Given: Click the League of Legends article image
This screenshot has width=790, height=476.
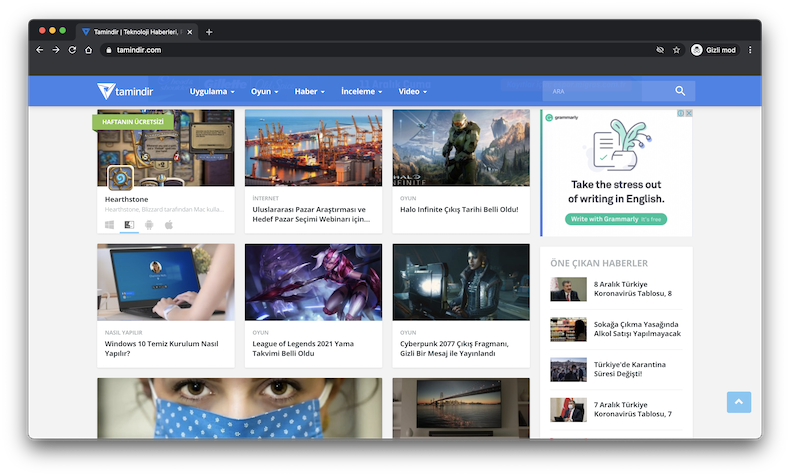Looking at the screenshot, I should click(x=313, y=282).
